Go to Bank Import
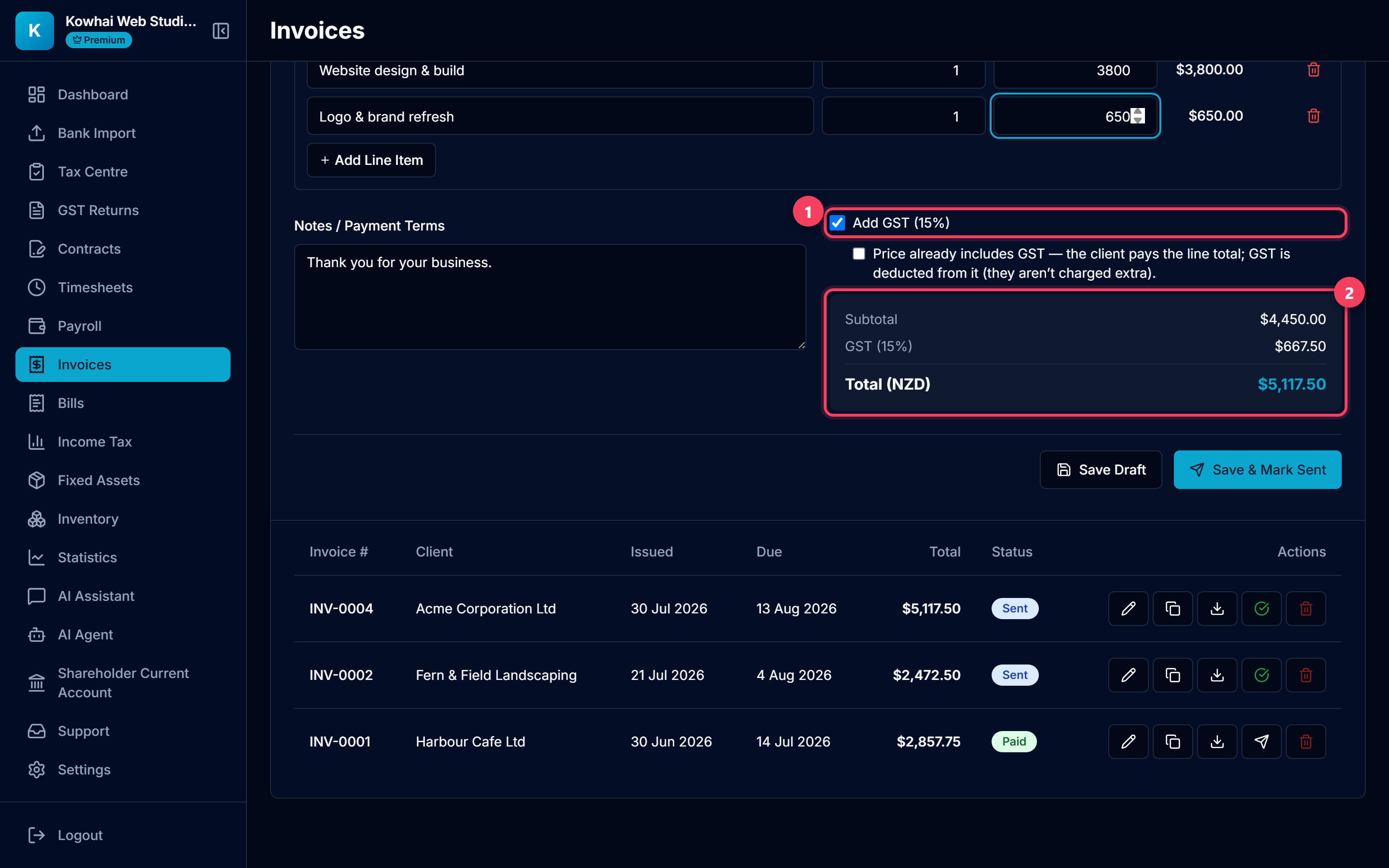Viewport: 1389px width, 868px height. (x=123, y=133)
